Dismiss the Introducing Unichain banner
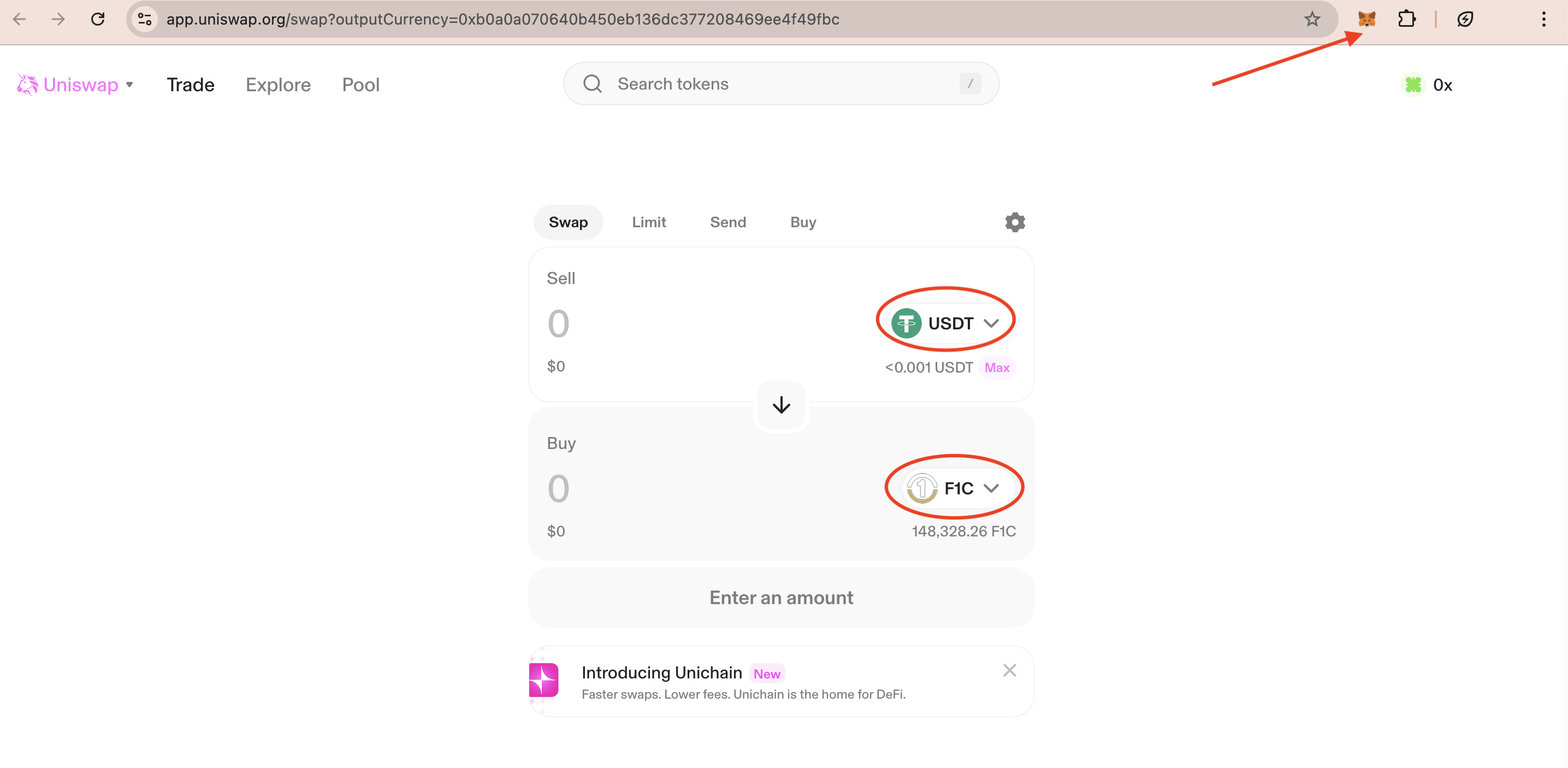Image resolution: width=1568 pixels, height=768 pixels. (x=1009, y=671)
